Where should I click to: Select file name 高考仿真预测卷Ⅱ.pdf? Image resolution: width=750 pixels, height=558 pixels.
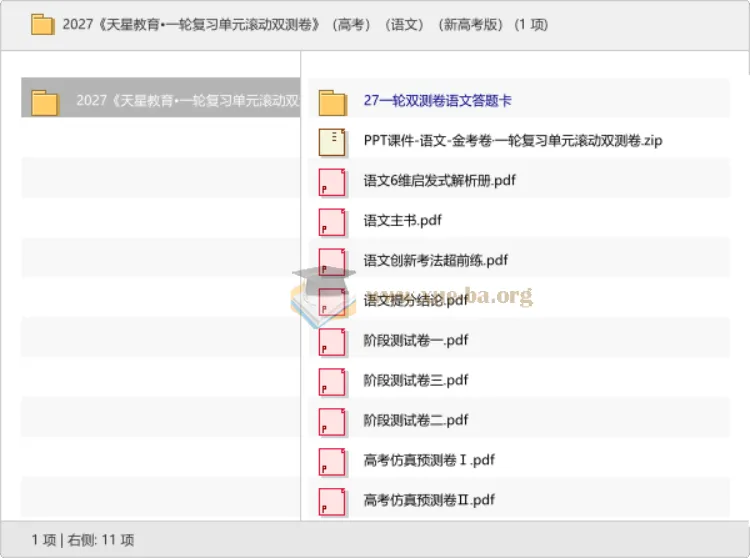coord(429,500)
